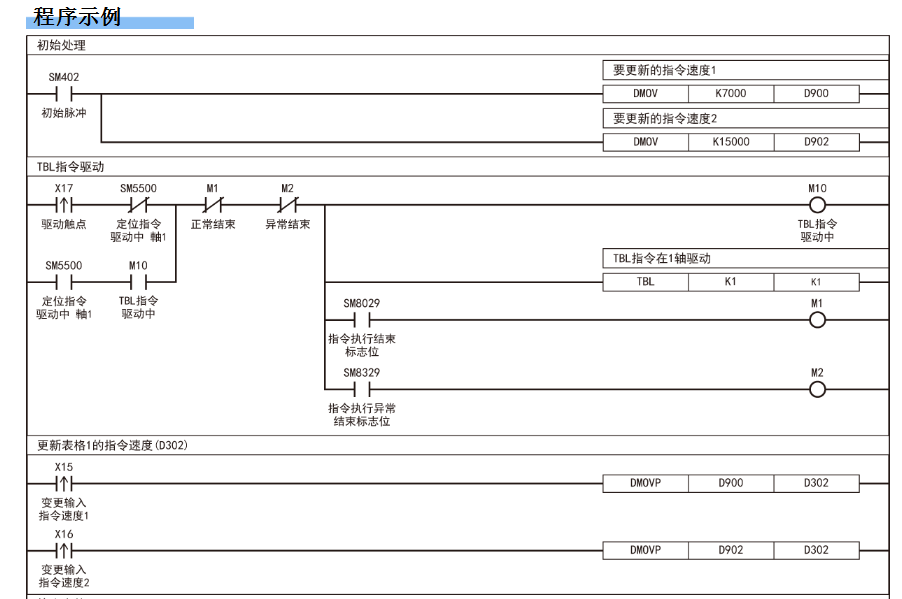
Task: Select the M1 normally-closed contact
Action: (x=212, y=205)
